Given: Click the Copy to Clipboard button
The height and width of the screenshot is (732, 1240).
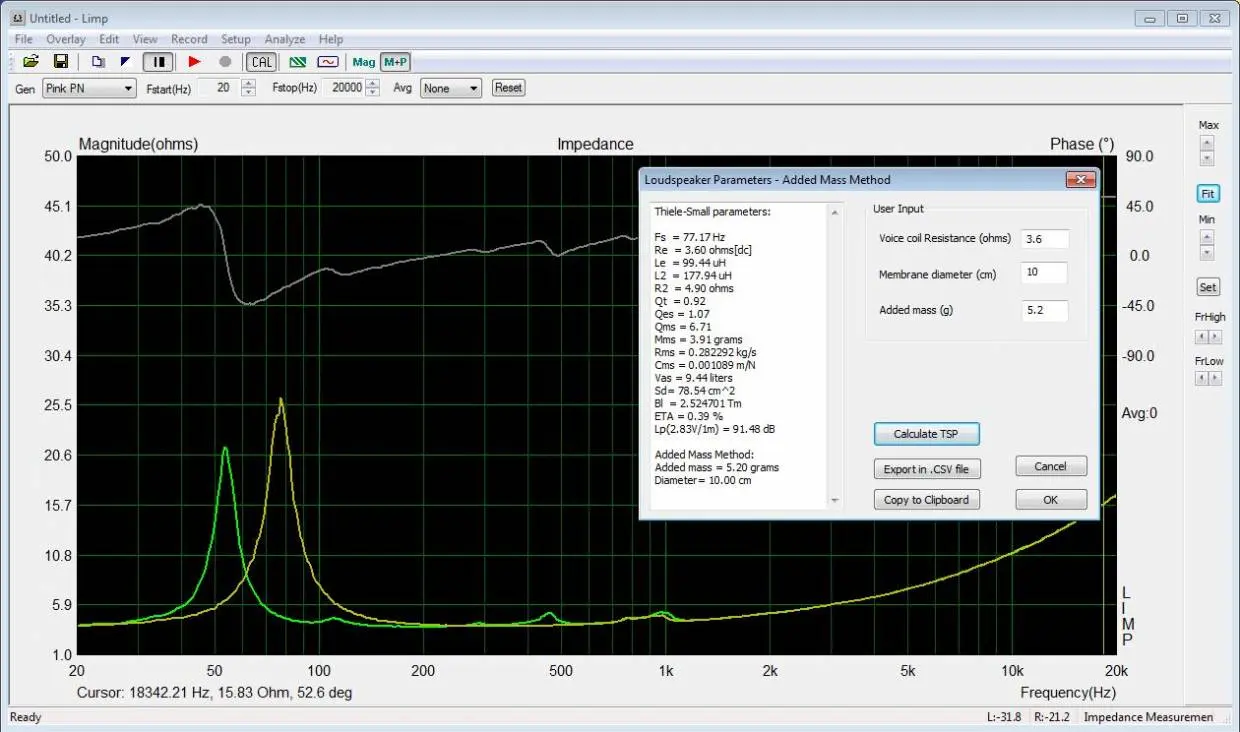Looking at the screenshot, I should pos(926,500).
